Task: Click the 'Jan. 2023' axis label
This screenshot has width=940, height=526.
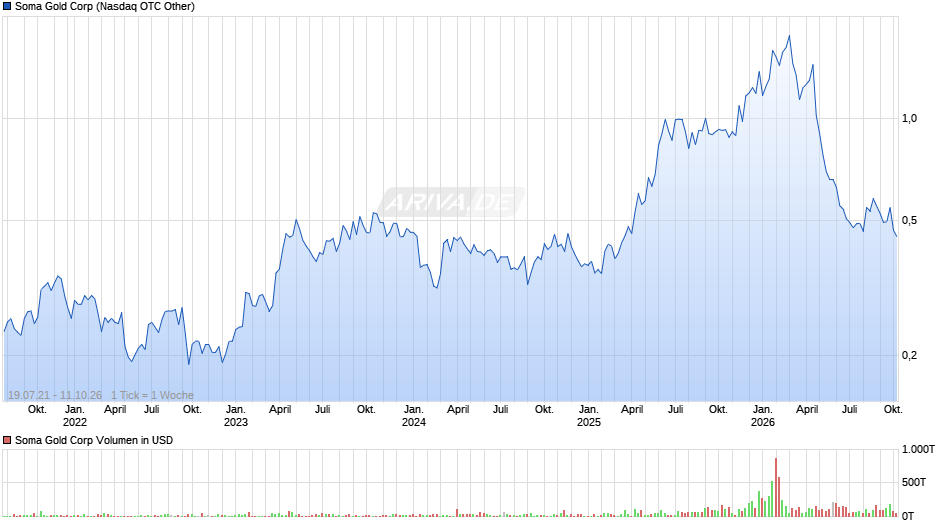Action: click(x=236, y=416)
